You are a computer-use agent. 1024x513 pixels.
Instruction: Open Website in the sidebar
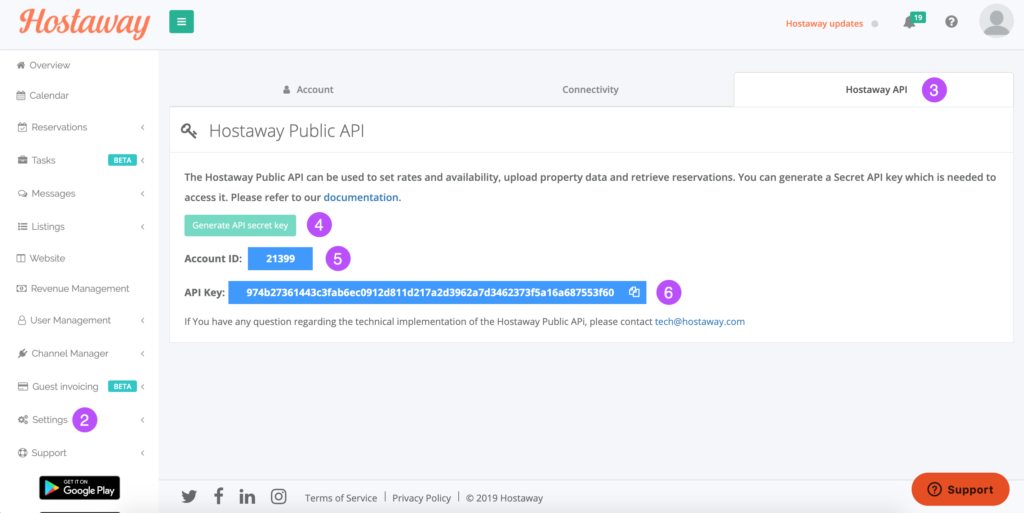click(47, 258)
